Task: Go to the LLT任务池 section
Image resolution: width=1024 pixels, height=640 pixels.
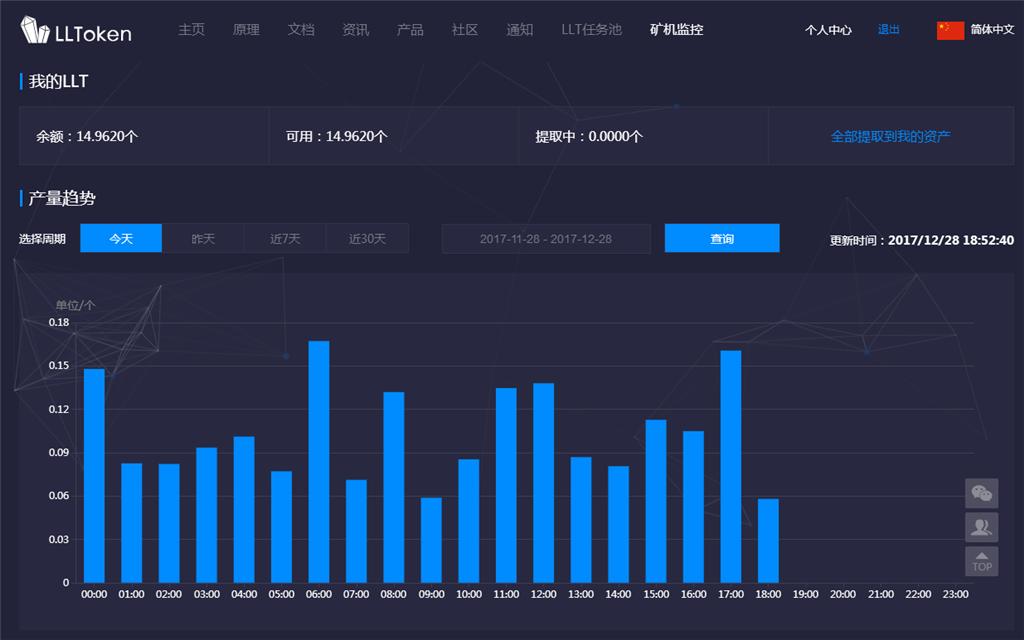Action: click(x=590, y=29)
